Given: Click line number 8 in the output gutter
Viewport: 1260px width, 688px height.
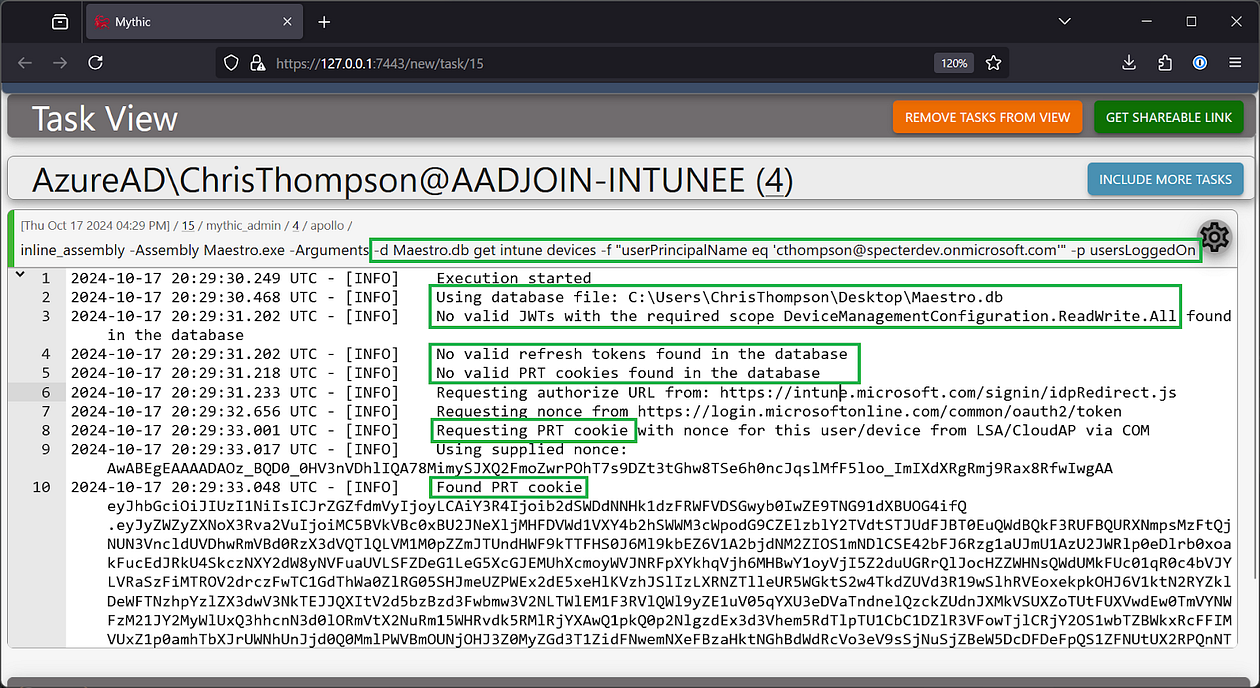Looking at the screenshot, I should point(45,430).
